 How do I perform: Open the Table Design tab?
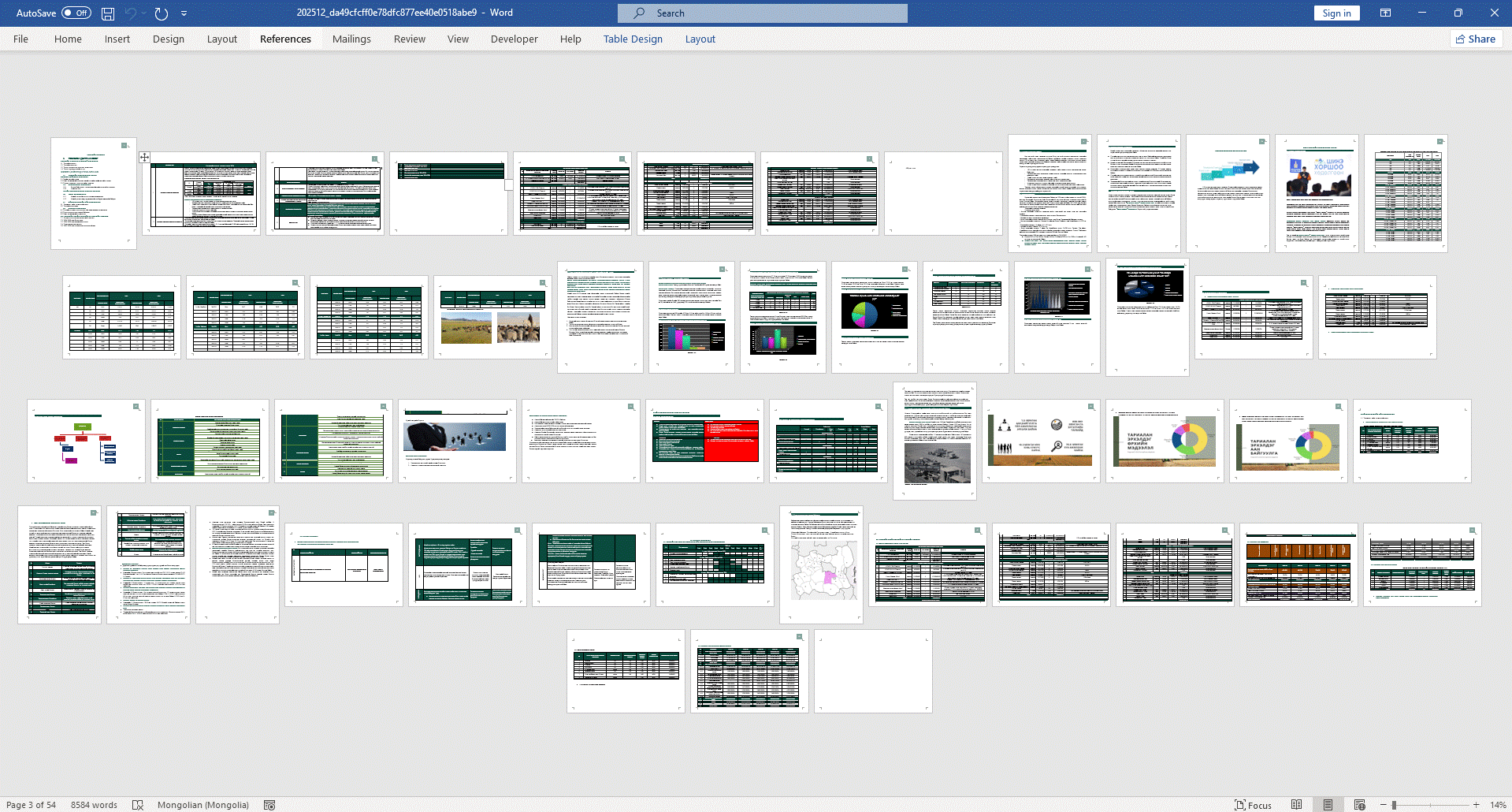[633, 39]
